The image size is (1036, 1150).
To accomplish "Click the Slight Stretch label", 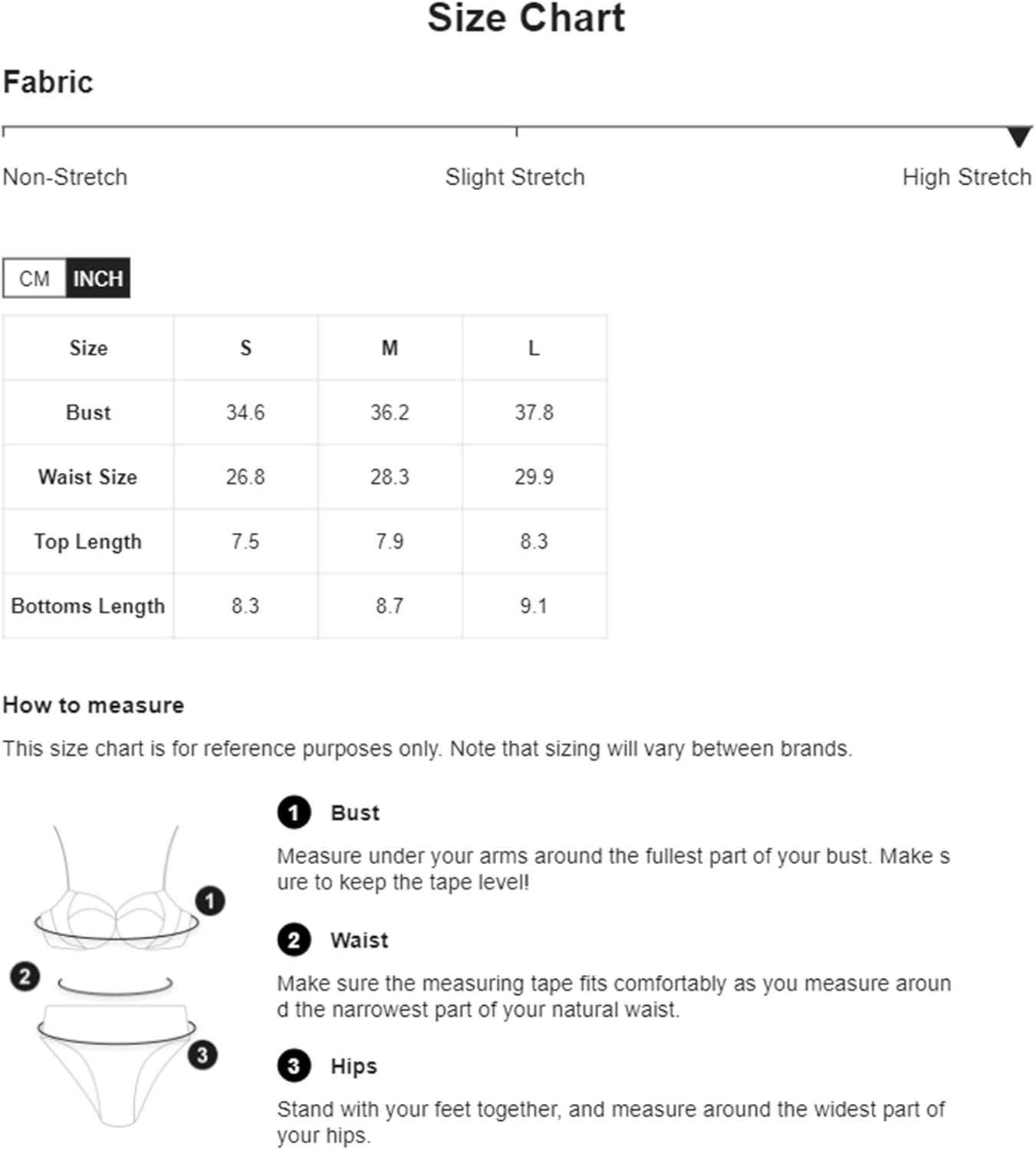I will (515, 177).
